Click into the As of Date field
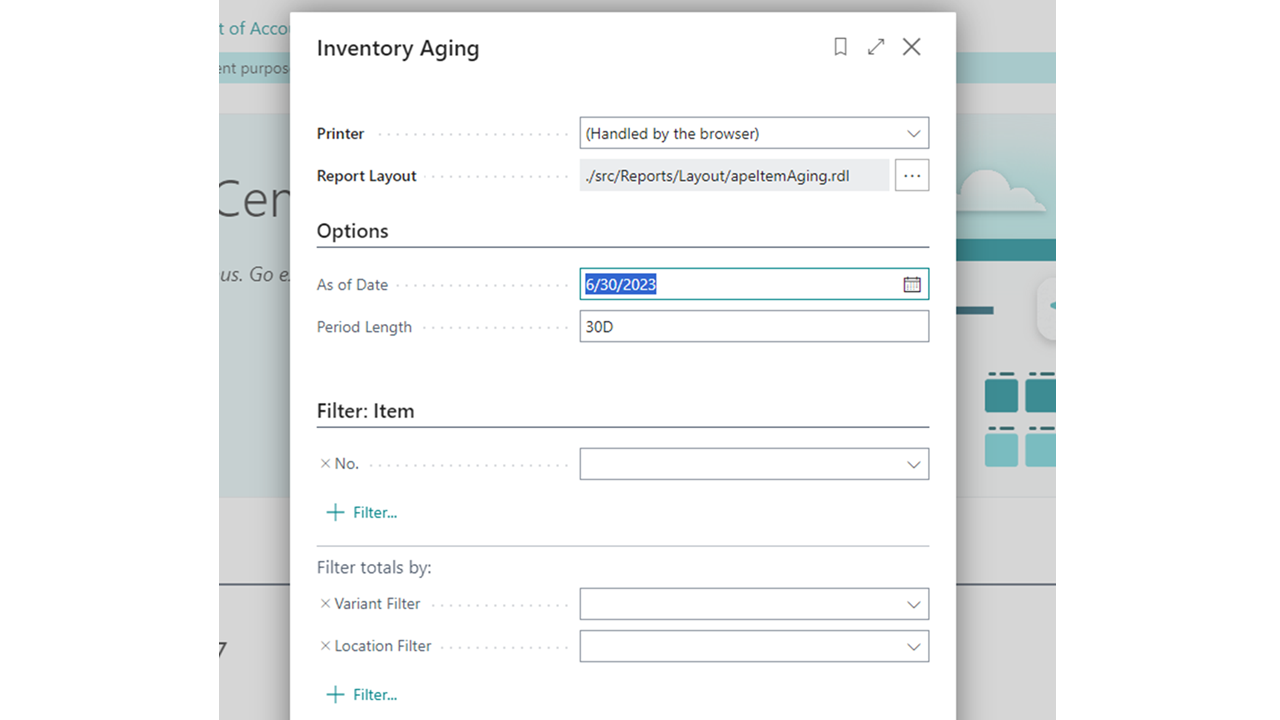1280x720 pixels. click(x=740, y=284)
